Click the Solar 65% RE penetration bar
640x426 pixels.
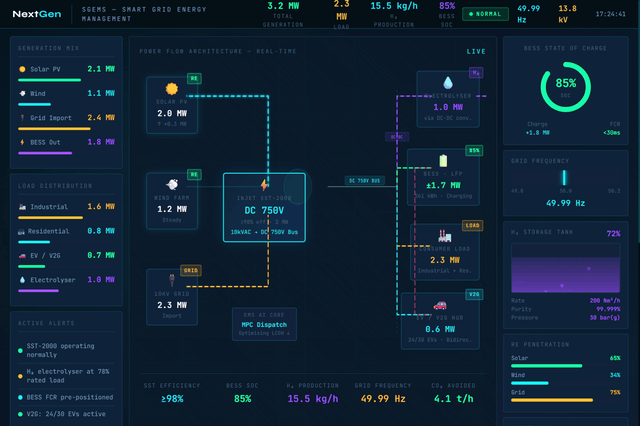[547, 366]
